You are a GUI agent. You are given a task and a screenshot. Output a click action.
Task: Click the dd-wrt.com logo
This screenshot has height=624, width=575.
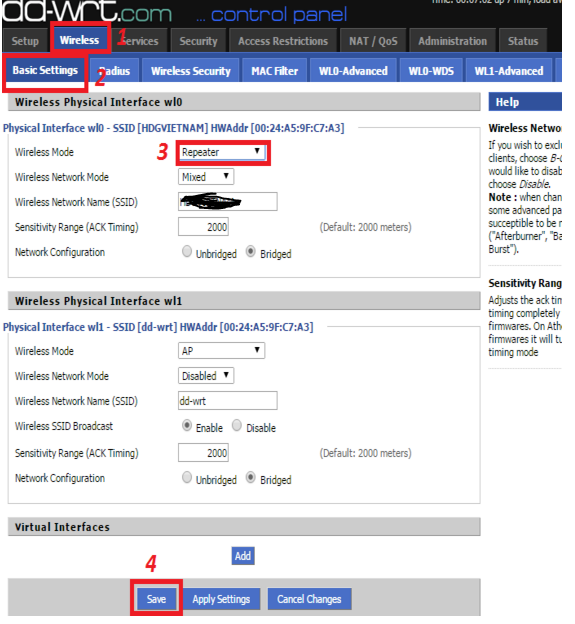(x=88, y=13)
